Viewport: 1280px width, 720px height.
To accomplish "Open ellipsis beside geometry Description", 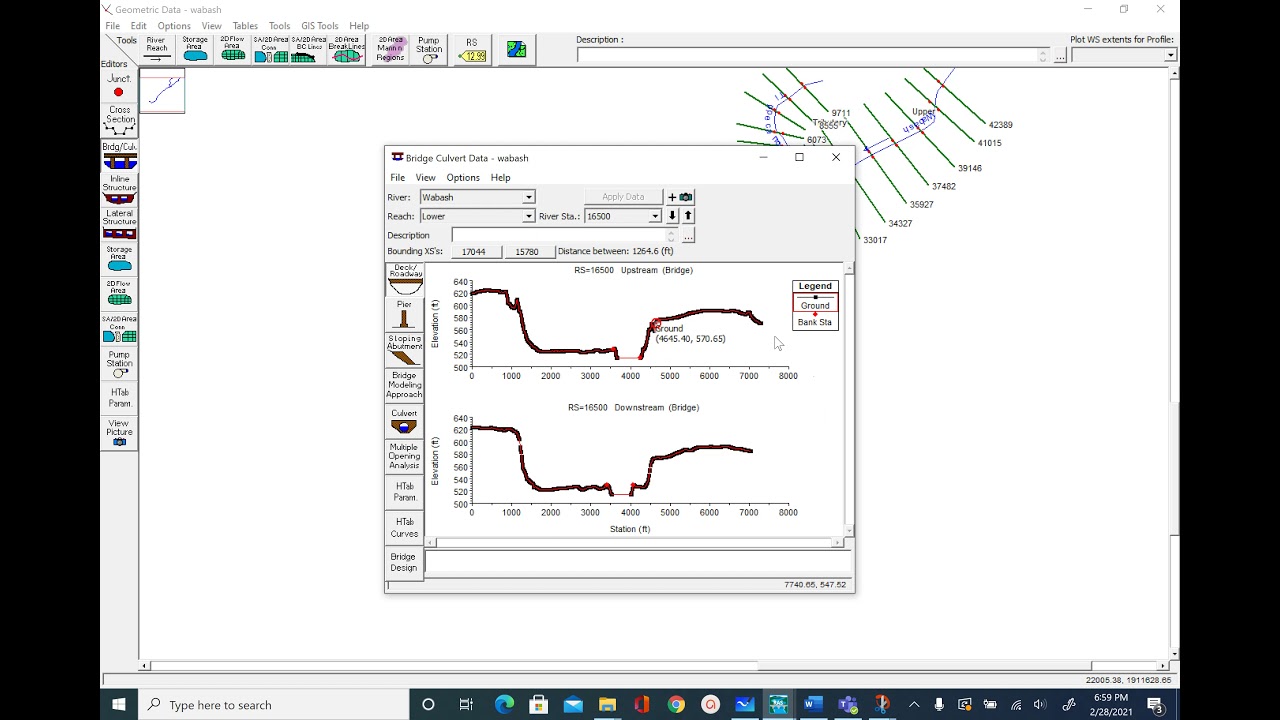I will pyautogui.click(x=1060, y=56).
